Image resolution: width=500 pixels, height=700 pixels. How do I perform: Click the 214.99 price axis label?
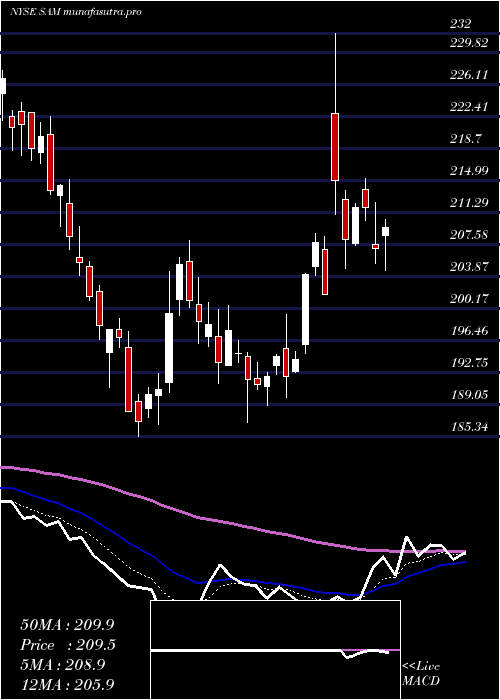(x=469, y=171)
